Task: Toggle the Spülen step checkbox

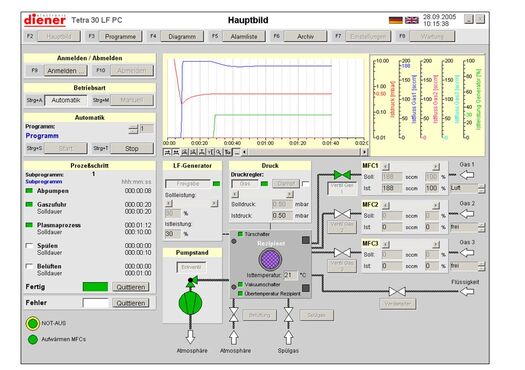Action: [x=29, y=246]
